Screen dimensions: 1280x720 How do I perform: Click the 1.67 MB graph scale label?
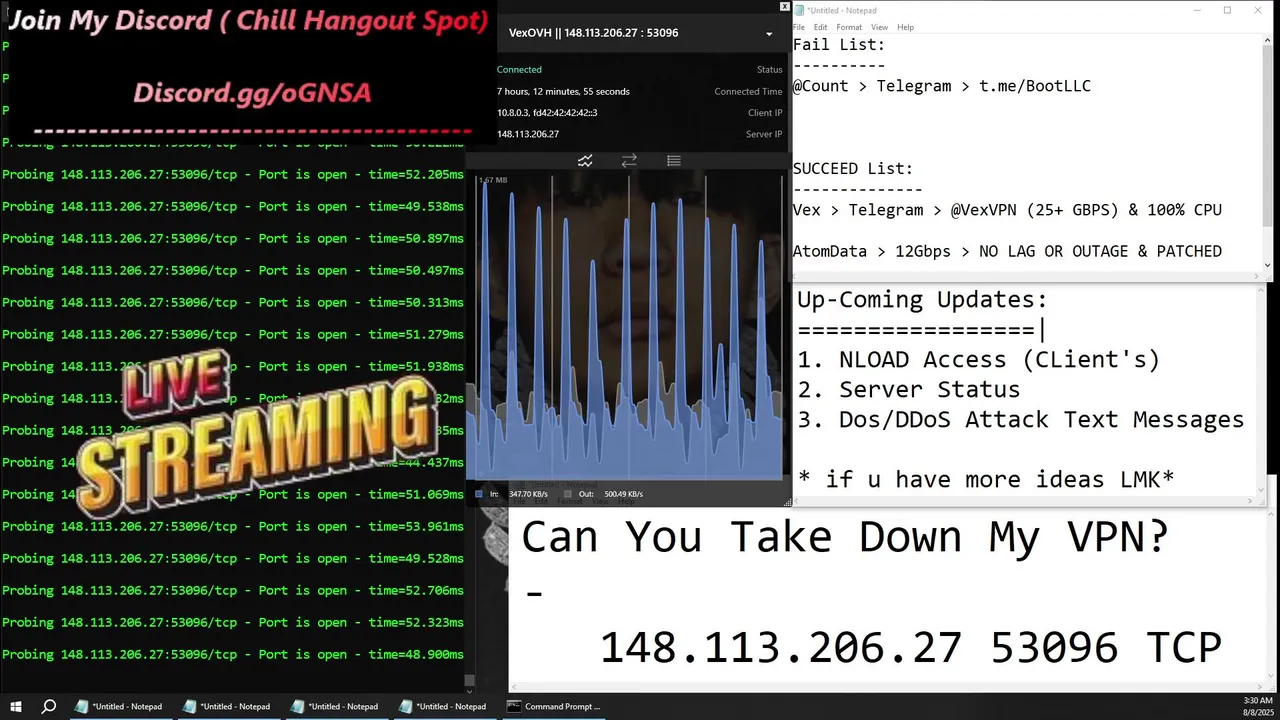(493, 181)
